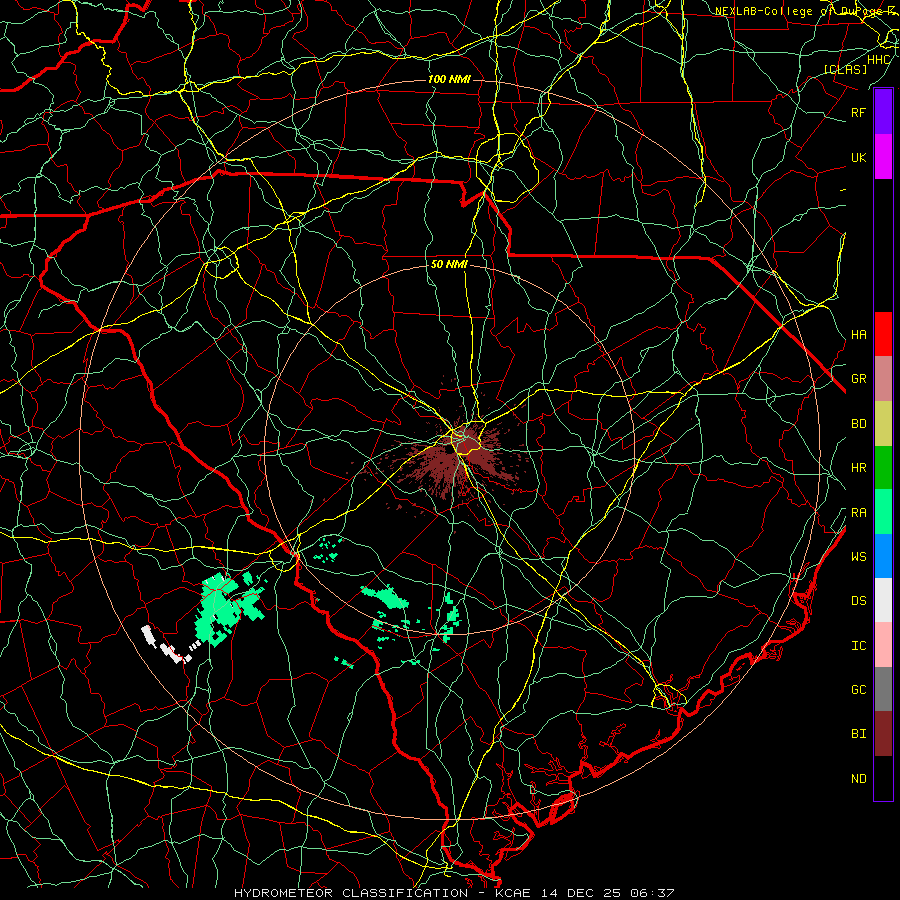Choose the light green RA legend swatch
The width and height of the screenshot is (900, 900).
pyautogui.click(x=883, y=512)
